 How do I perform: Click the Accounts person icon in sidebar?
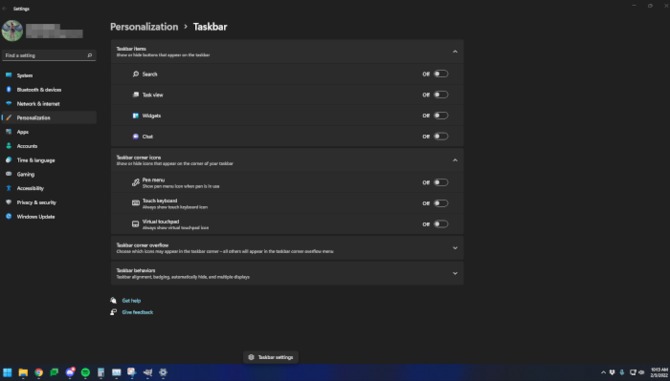pos(9,146)
